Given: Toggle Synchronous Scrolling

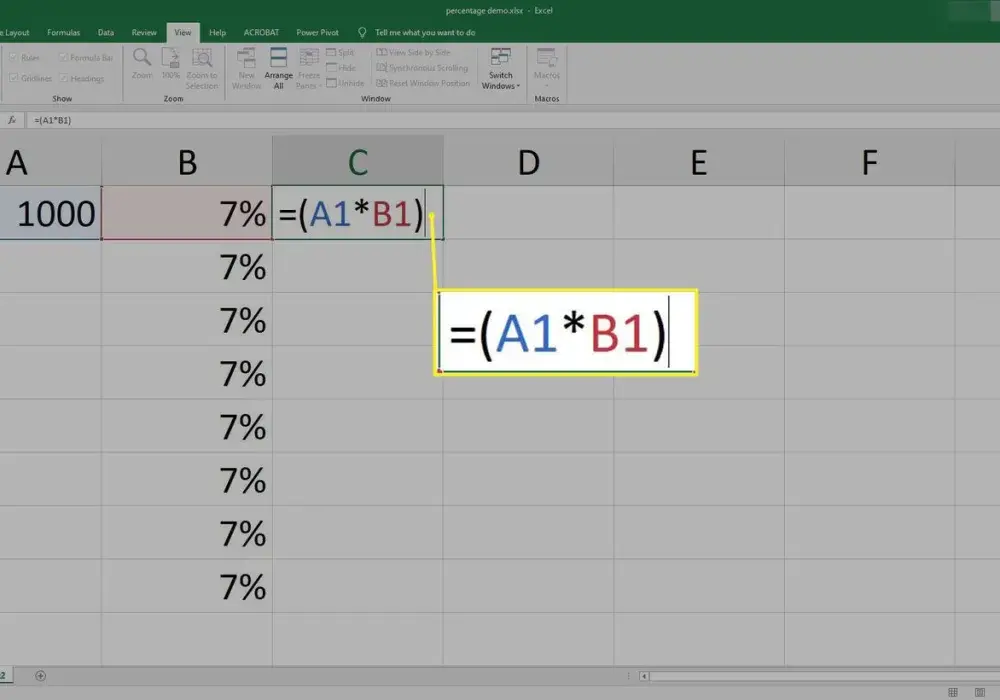Looking at the screenshot, I should (422, 68).
